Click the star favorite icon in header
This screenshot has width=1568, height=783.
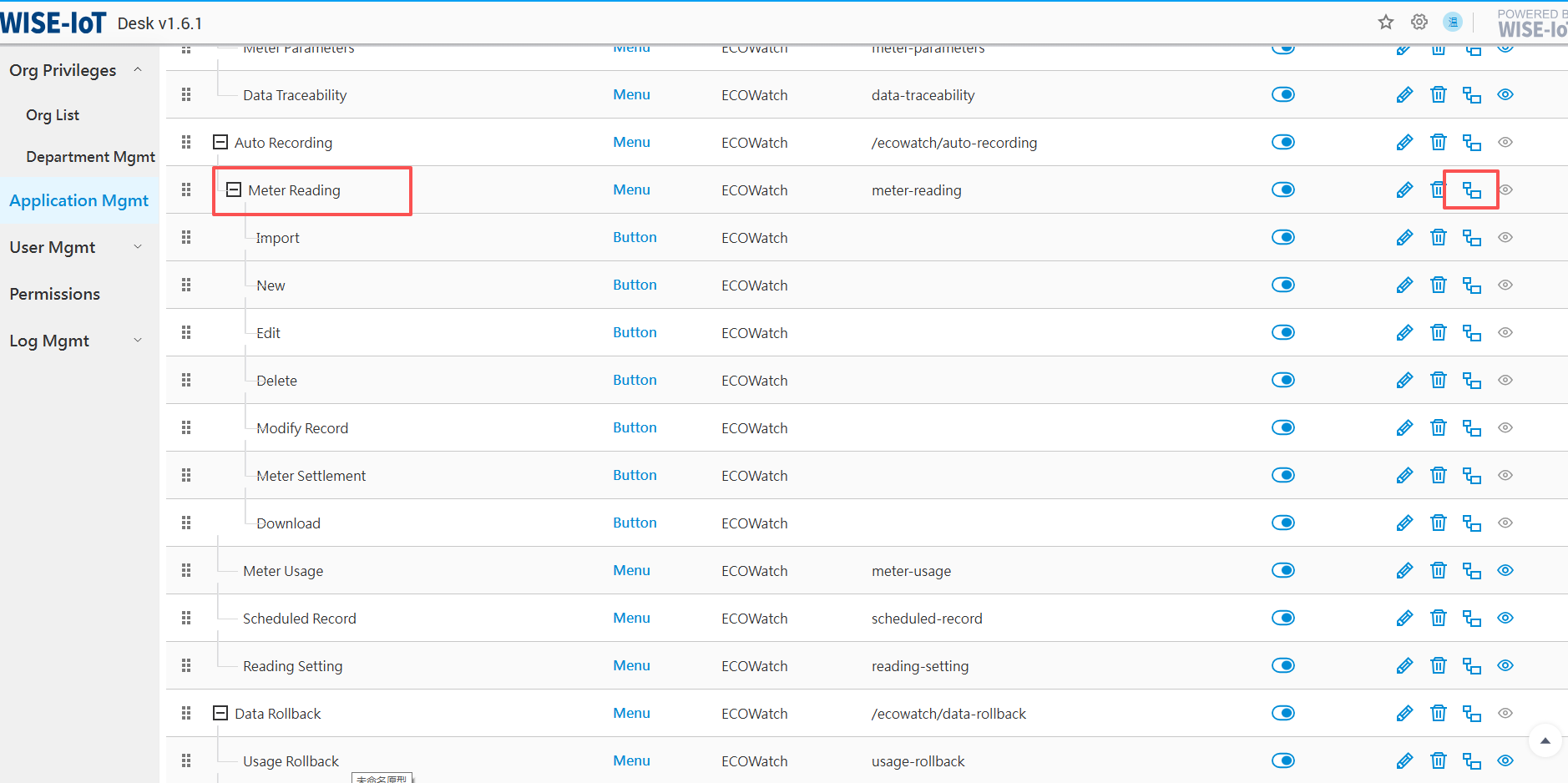pyautogui.click(x=1386, y=23)
